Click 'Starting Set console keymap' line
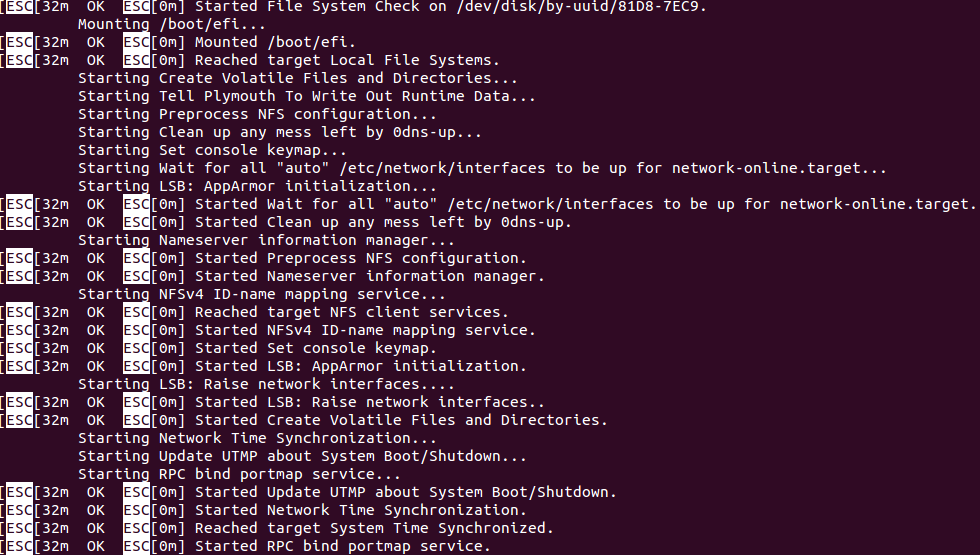Screen dimensions: 980x555 click(212, 151)
